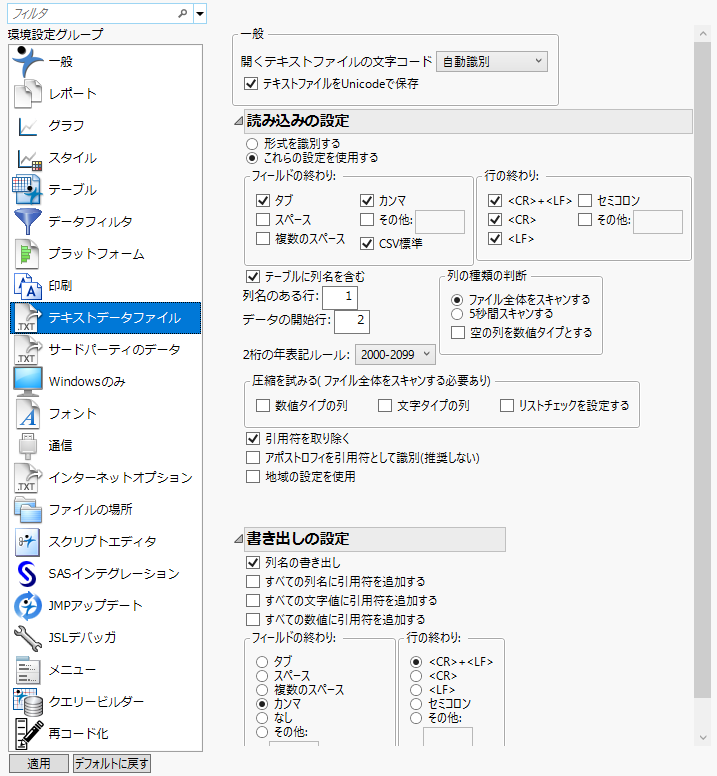Enable the スペース field delimiter checkbox
717x776 pixels.
pos(263,219)
